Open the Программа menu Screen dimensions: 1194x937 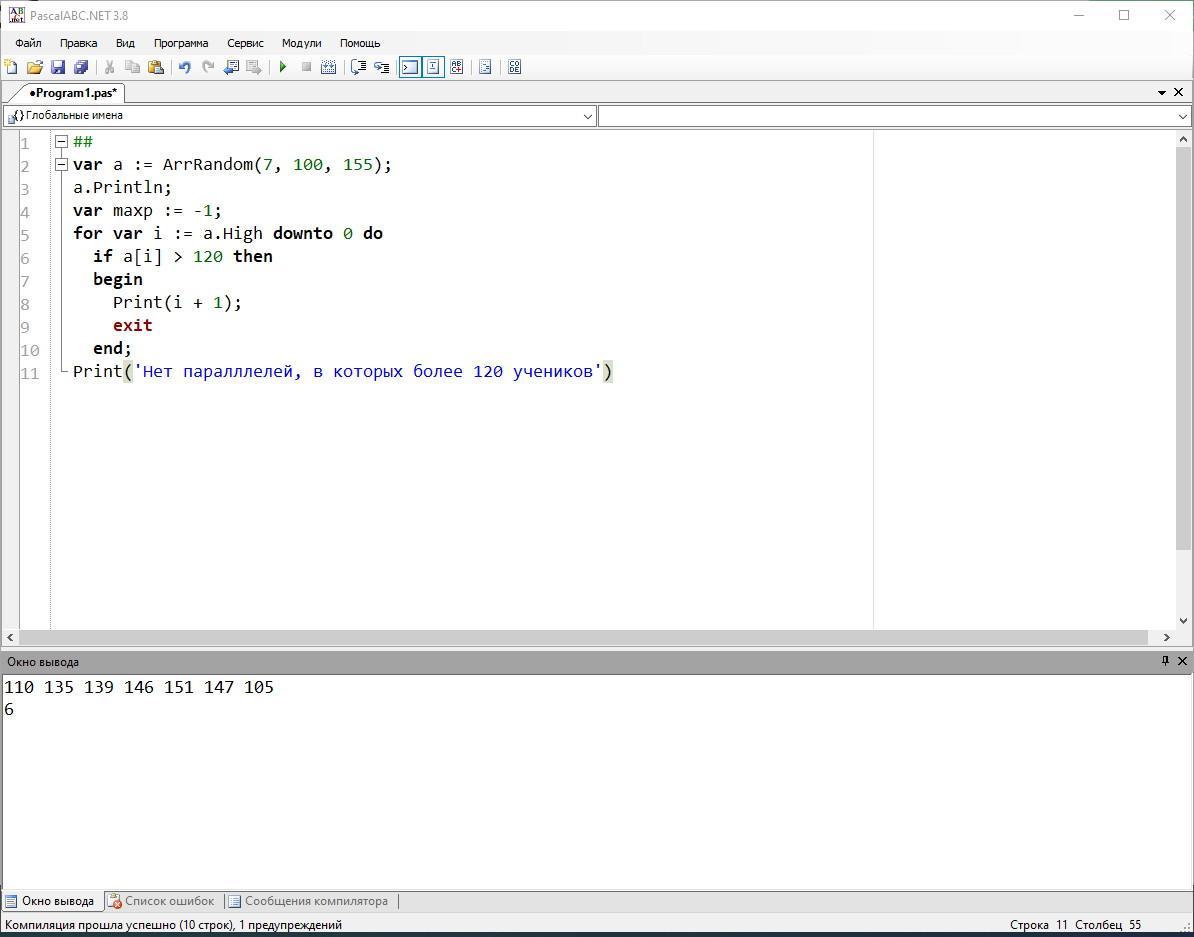click(x=180, y=43)
